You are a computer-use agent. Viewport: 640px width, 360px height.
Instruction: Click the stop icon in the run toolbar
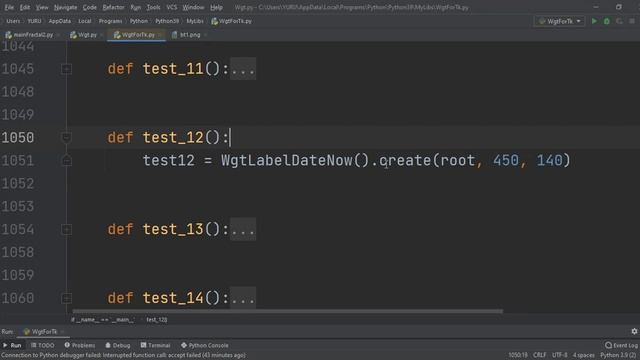632,21
